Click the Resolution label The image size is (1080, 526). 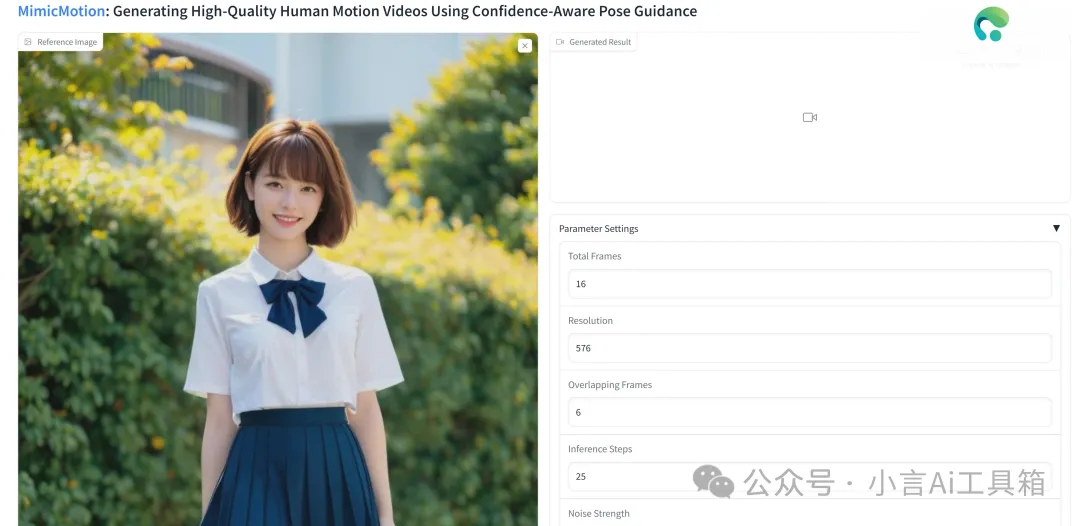pyautogui.click(x=590, y=321)
